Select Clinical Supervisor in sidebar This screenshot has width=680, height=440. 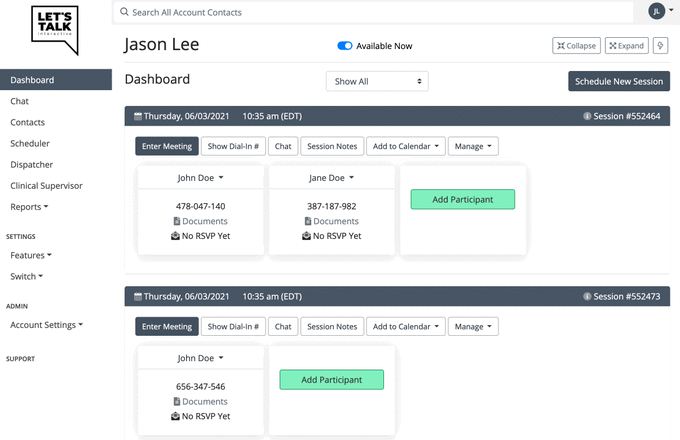(46, 186)
